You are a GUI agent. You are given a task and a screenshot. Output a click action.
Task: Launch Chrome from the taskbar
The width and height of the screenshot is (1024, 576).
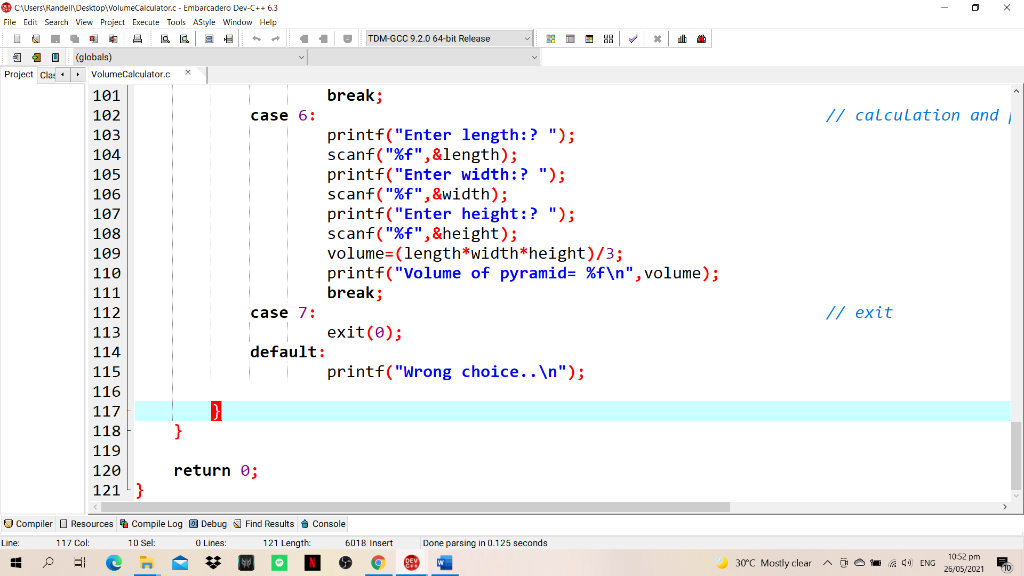tap(379, 562)
